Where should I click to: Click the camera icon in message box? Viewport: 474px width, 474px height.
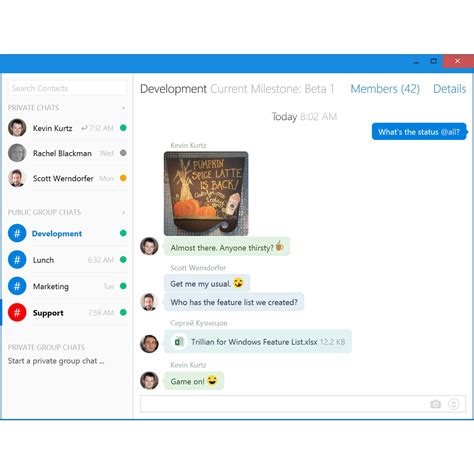point(435,404)
